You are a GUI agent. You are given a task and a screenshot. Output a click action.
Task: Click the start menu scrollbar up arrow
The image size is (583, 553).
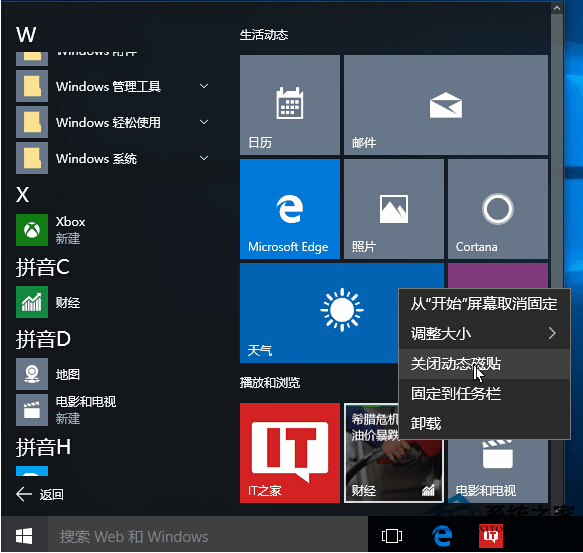pos(557,8)
